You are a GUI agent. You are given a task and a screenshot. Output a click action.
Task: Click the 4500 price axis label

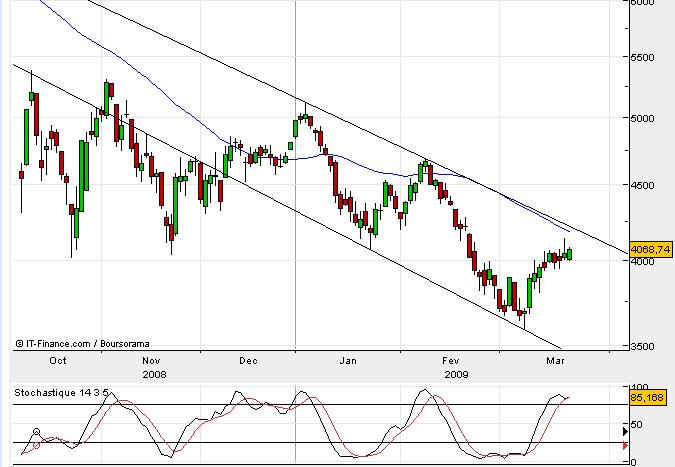point(642,186)
